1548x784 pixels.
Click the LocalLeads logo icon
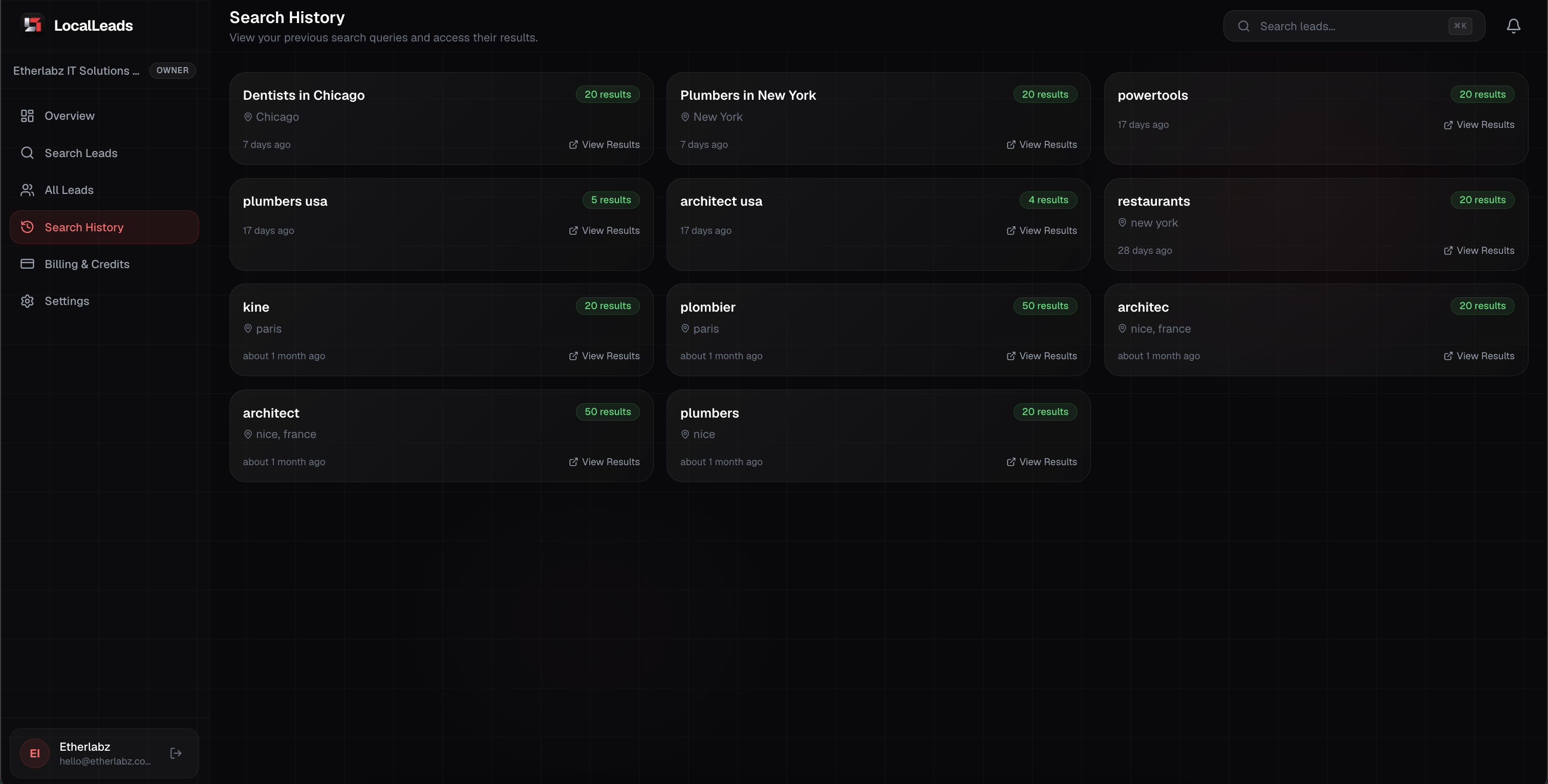(32, 25)
